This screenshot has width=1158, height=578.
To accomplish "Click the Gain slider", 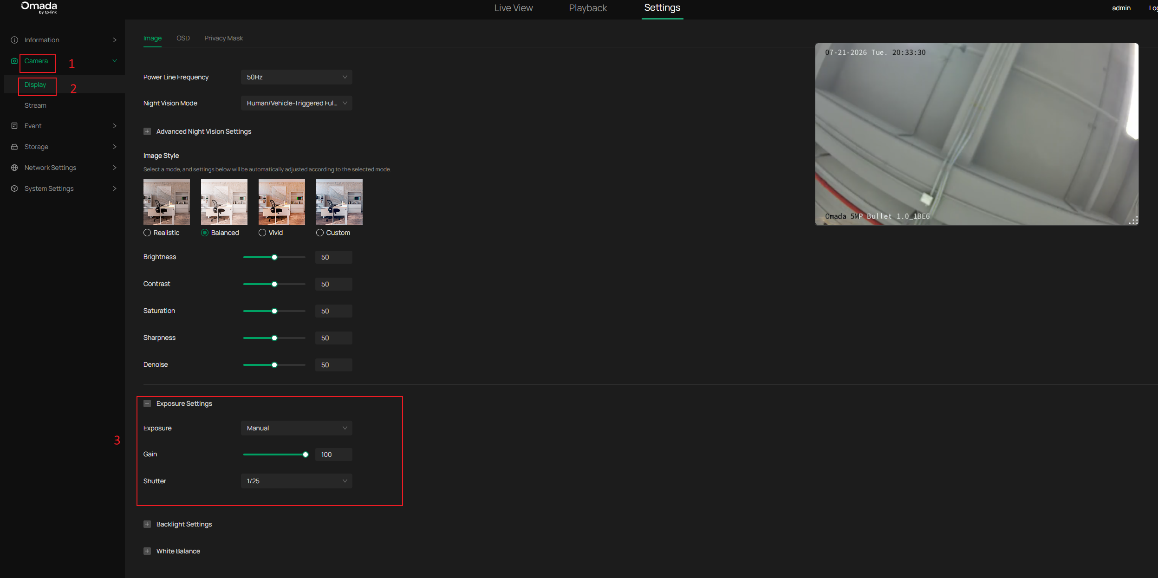I will click(x=274, y=455).
